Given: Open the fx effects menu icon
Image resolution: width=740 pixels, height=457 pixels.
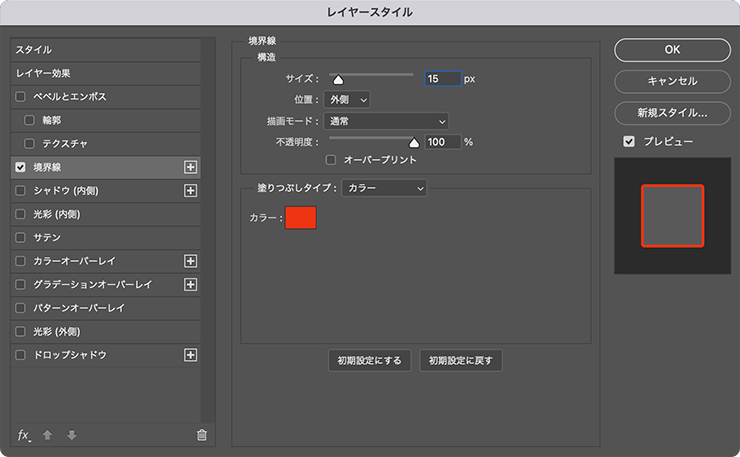Looking at the screenshot, I should [24, 435].
